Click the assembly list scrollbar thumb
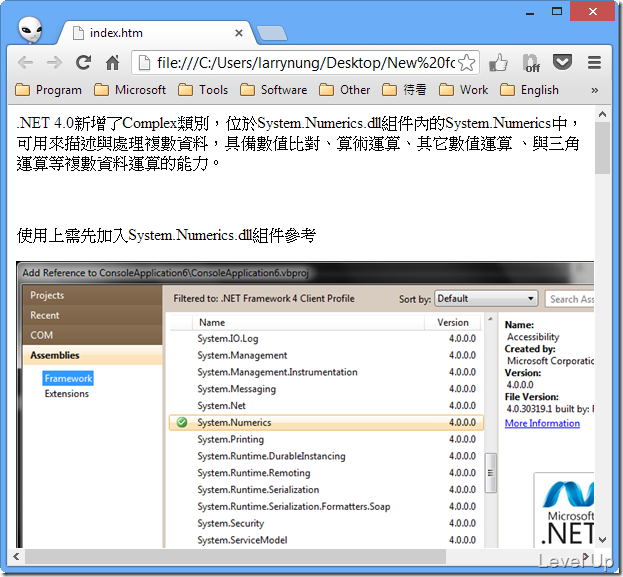623x577 pixels. pyautogui.click(x=491, y=473)
